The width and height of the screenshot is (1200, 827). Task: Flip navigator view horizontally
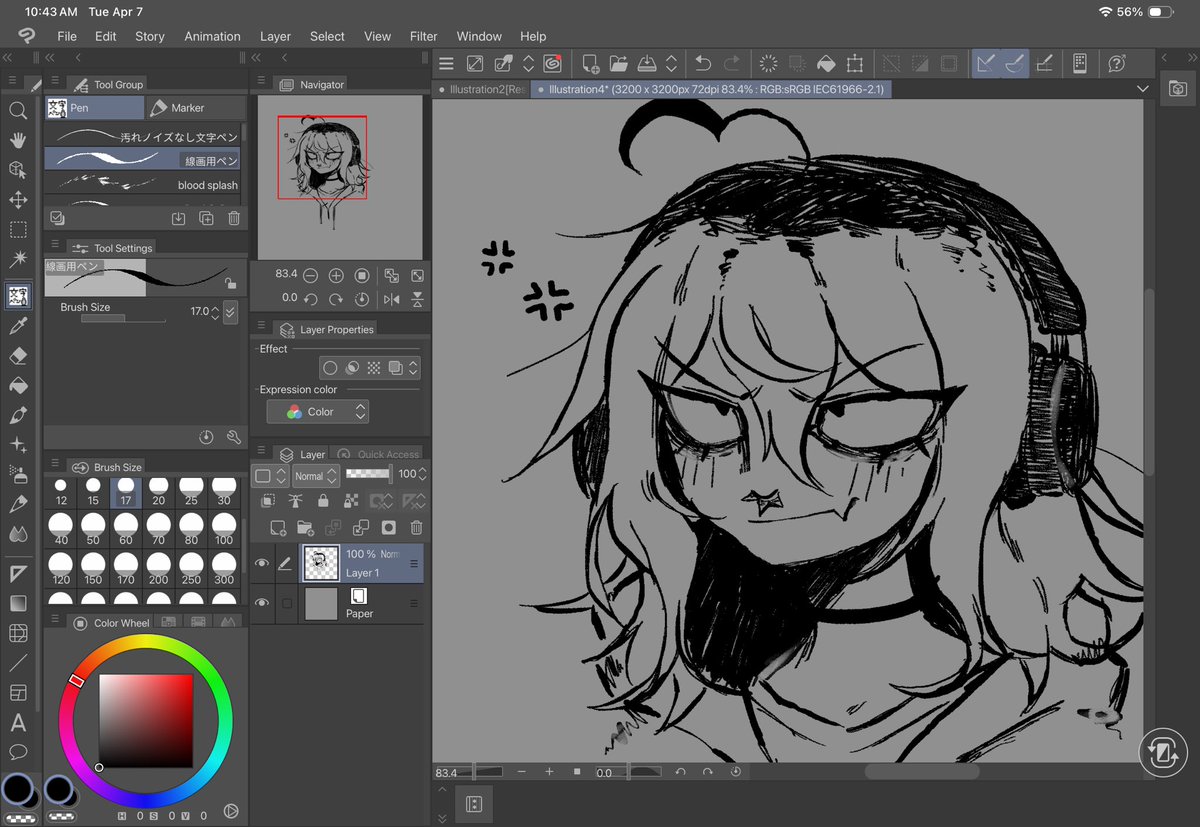[391, 298]
